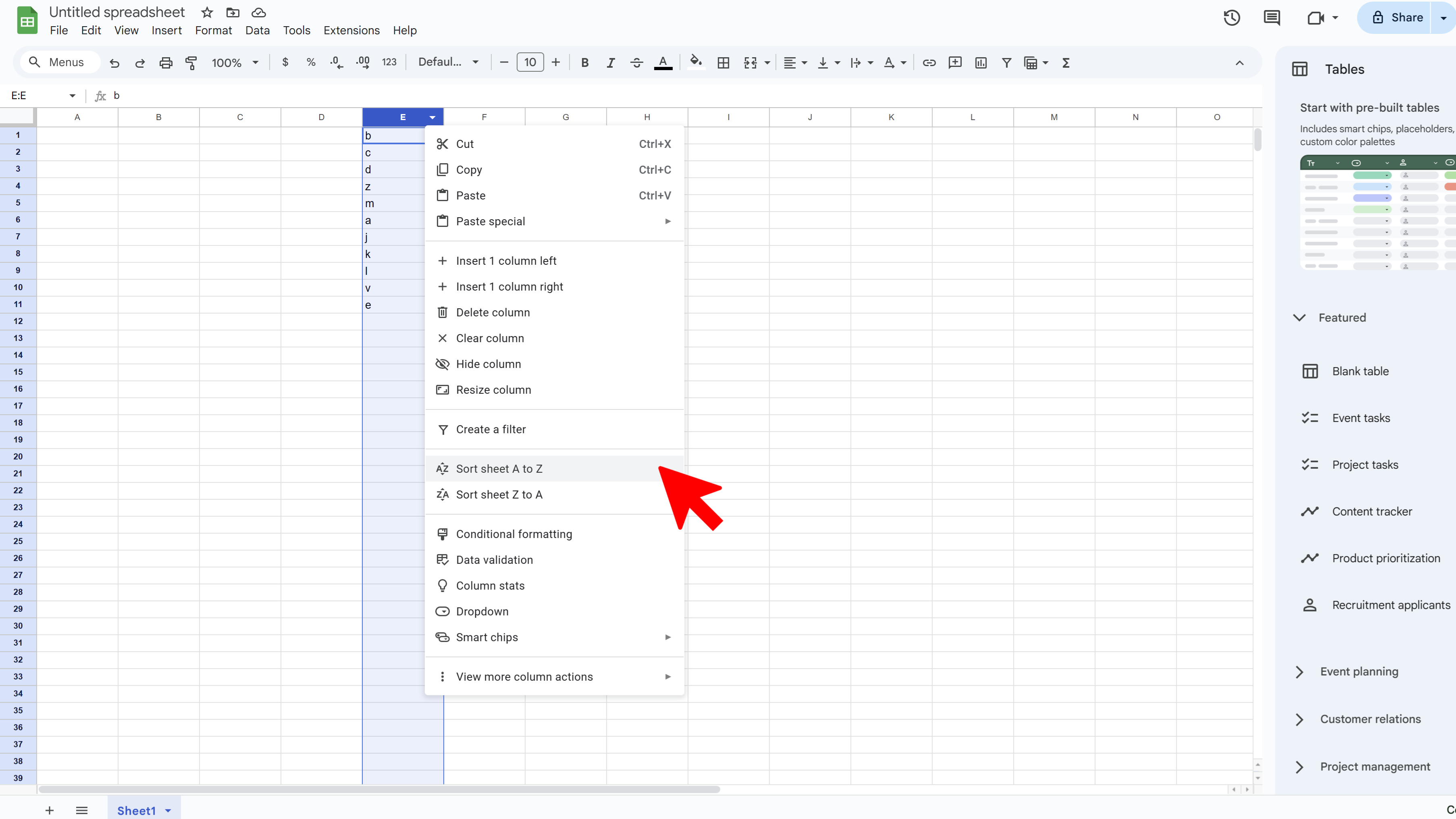1456x819 pixels.
Task: Open the text color picker
Action: 662,63
